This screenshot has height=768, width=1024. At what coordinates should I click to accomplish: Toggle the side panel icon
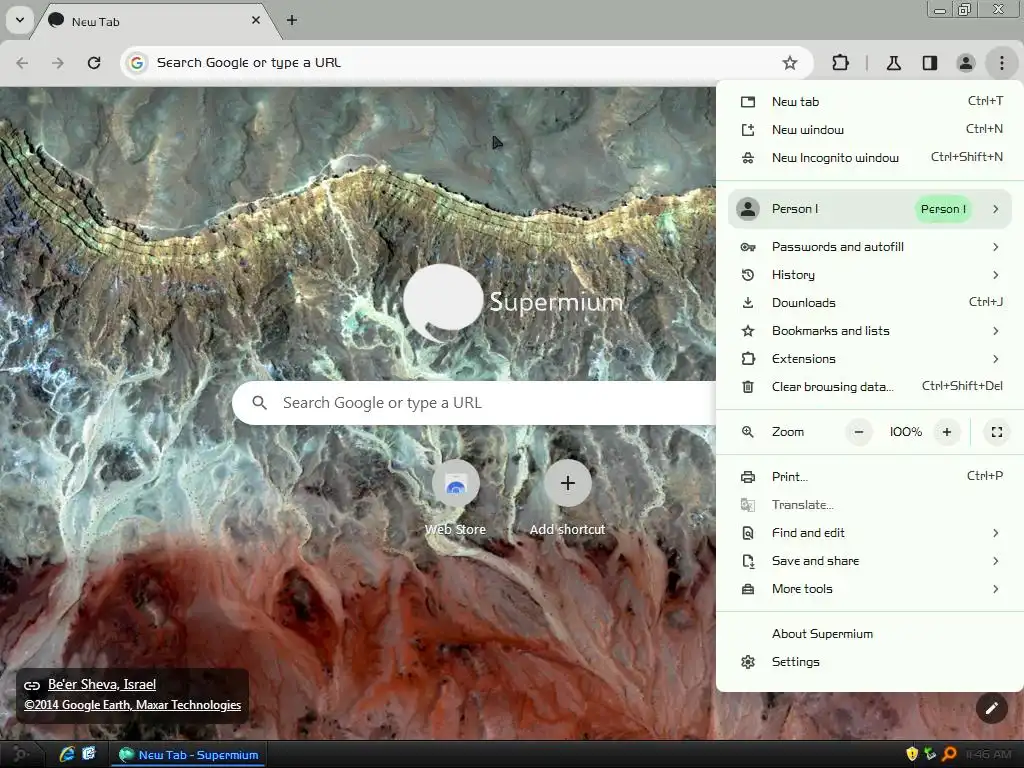(x=929, y=63)
